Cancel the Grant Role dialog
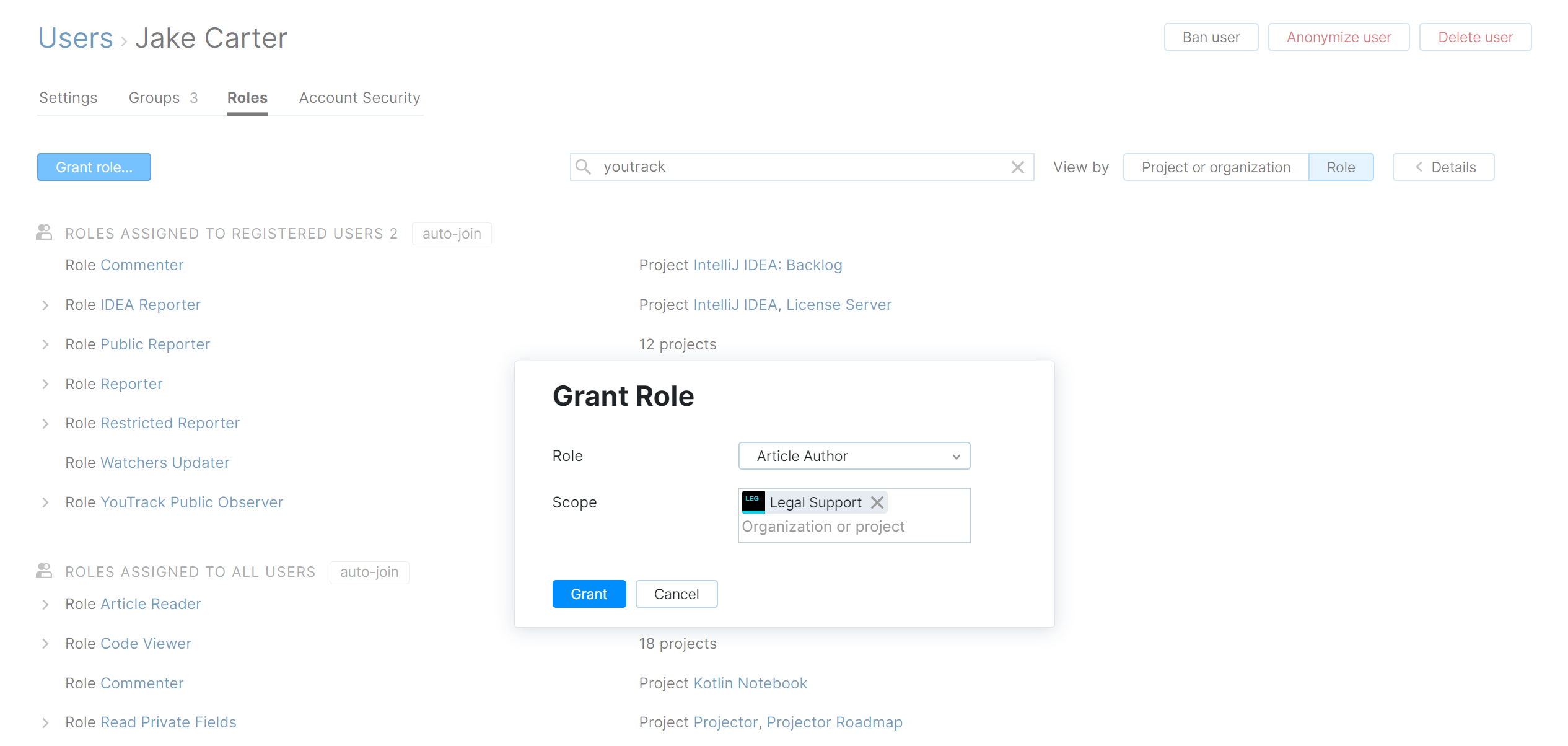This screenshot has height=746, width=1568. 676,594
